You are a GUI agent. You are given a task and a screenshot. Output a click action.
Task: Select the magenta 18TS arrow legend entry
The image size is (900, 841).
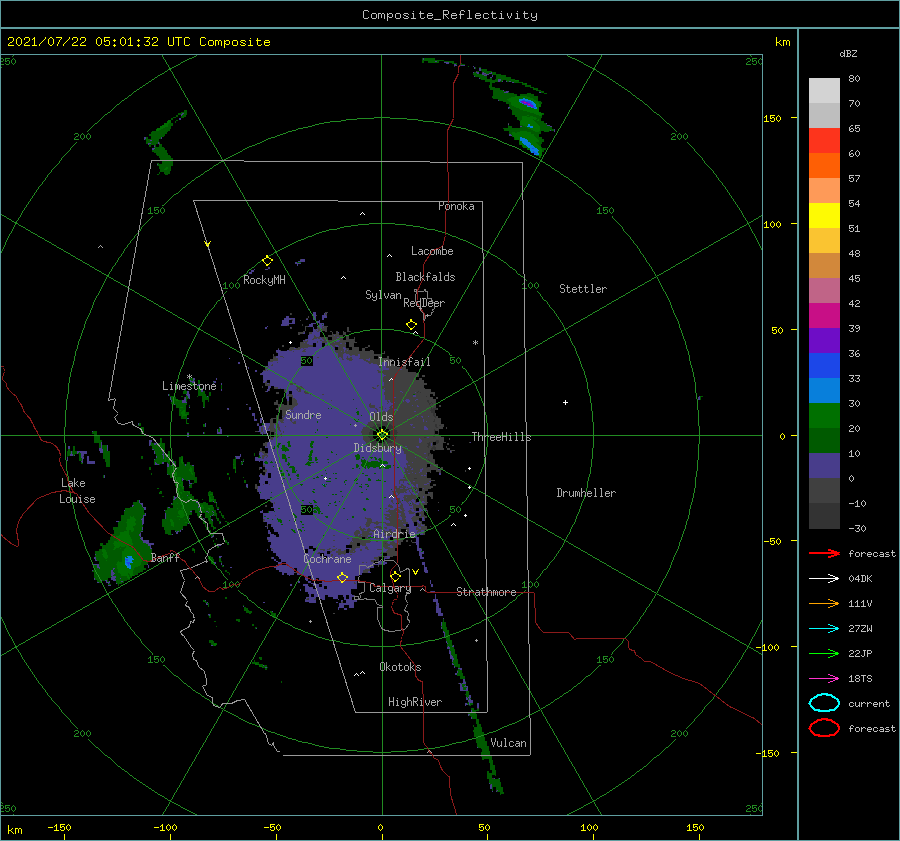pos(824,679)
